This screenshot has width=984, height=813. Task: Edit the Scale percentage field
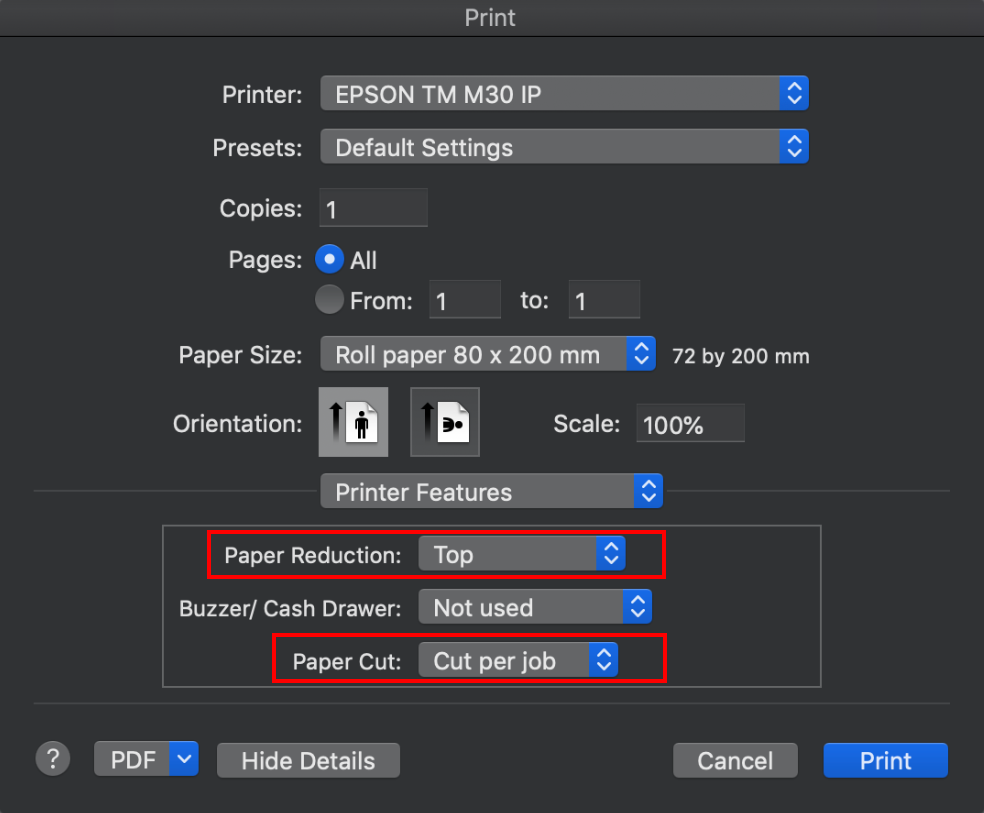[x=690, y=423]
